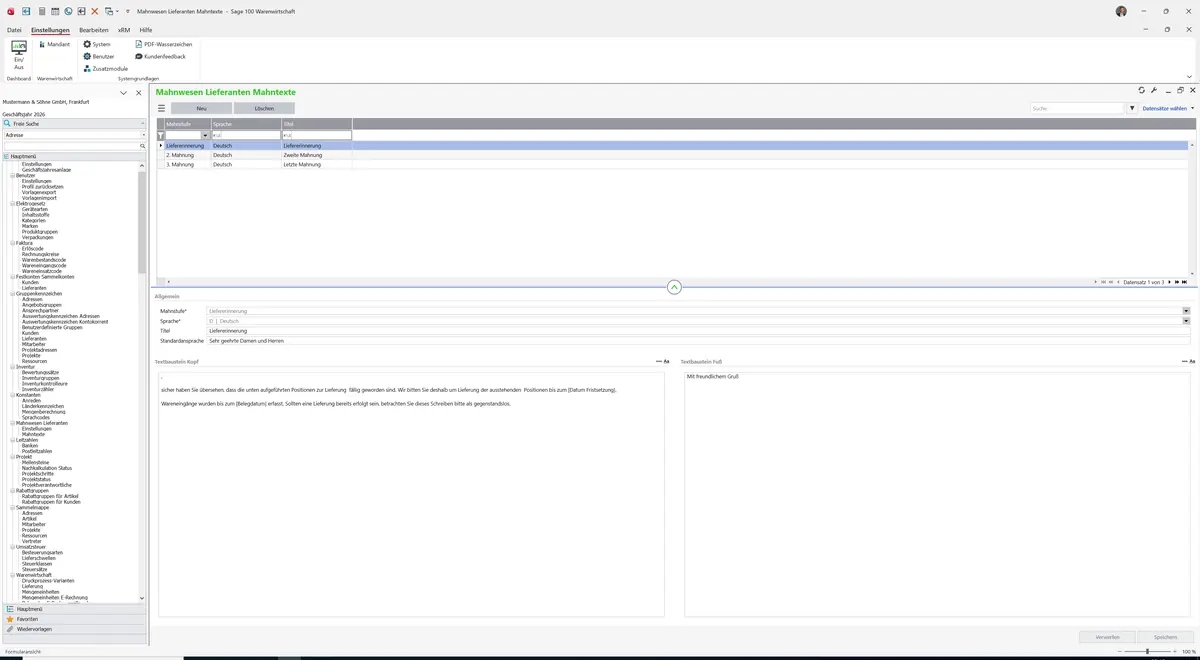Open the Adresse search category dropdown
This screenshot has width=1200, height=660.
tap(143, 134)
